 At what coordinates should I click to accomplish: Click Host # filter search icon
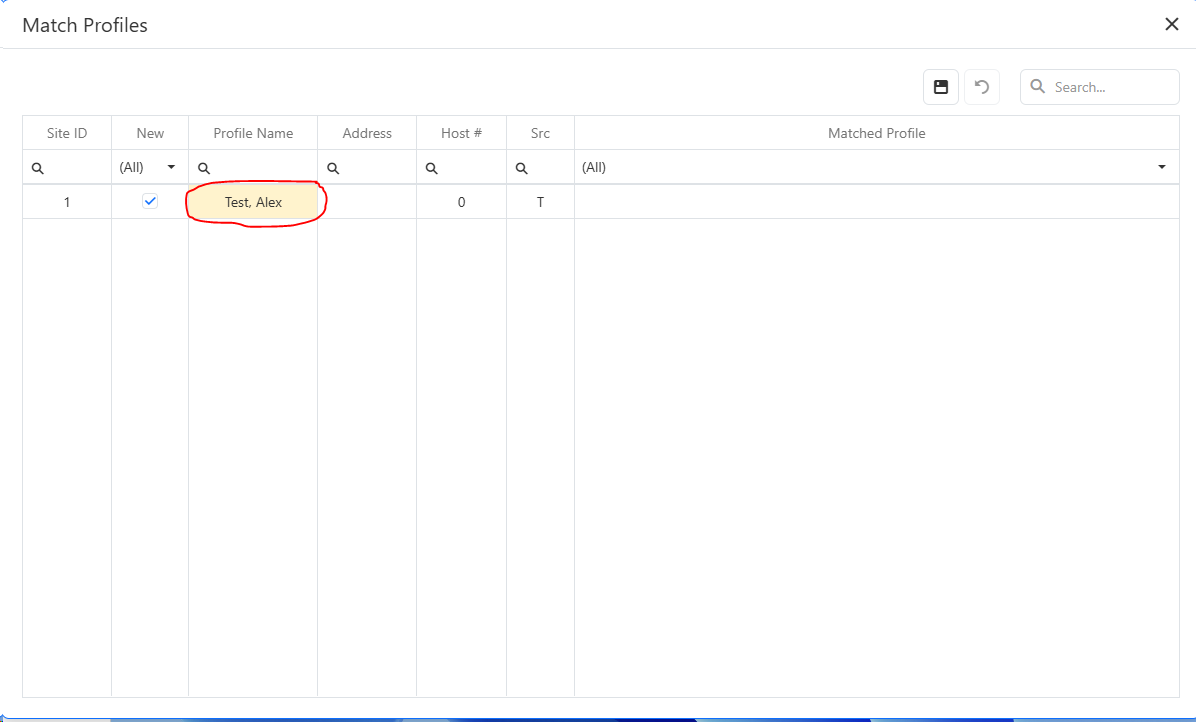[x=431, y=168]
